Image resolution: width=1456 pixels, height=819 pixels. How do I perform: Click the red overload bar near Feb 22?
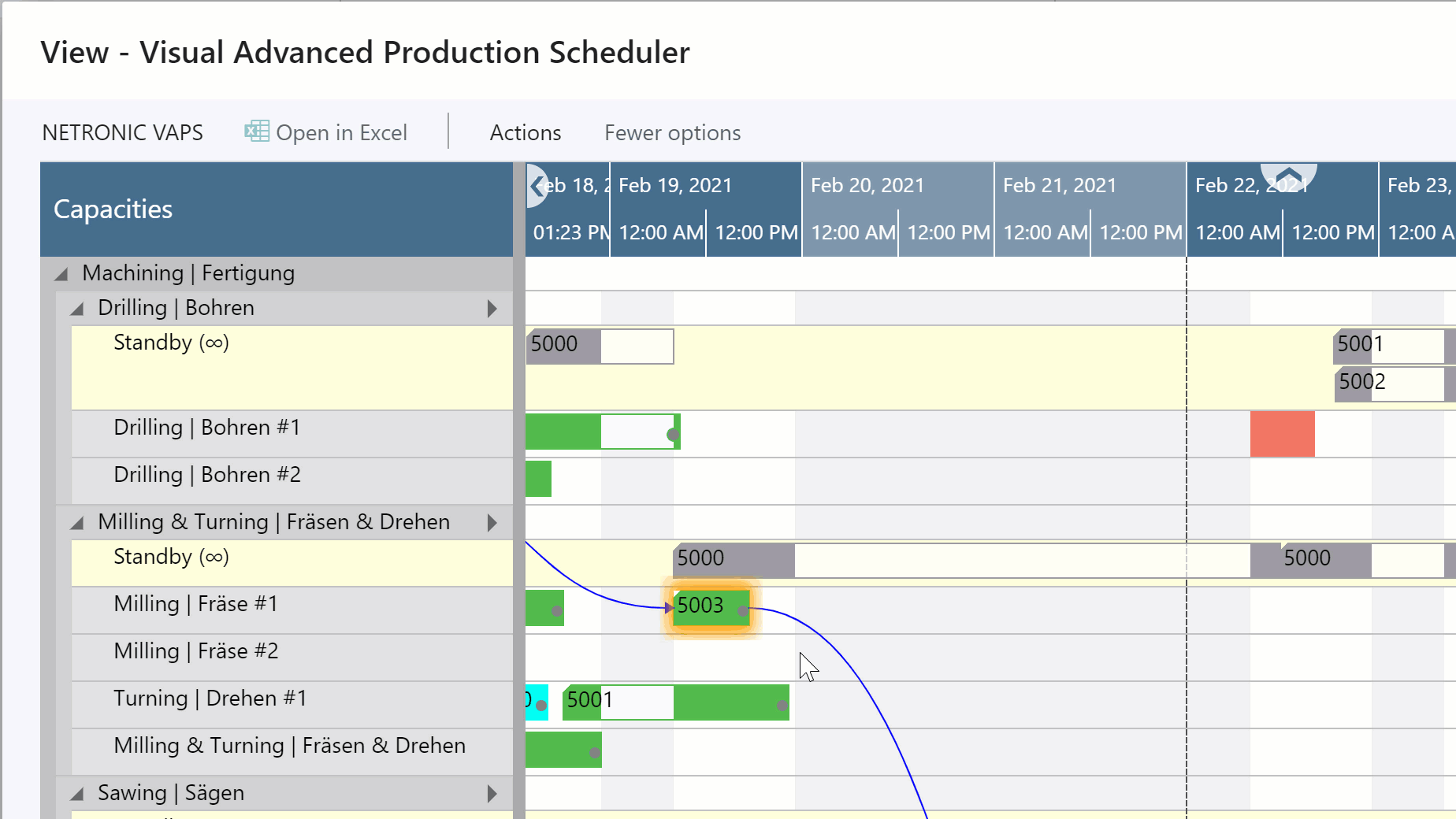[1283, 434]
